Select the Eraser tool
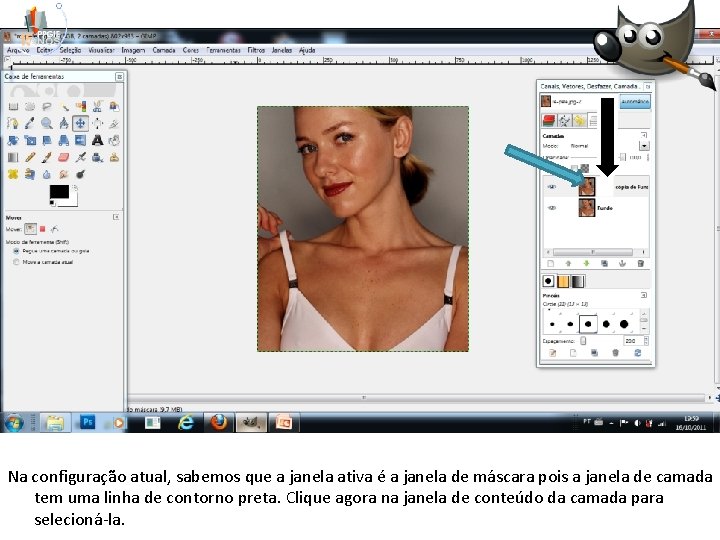720x540 pixels. tap(64, 158)
